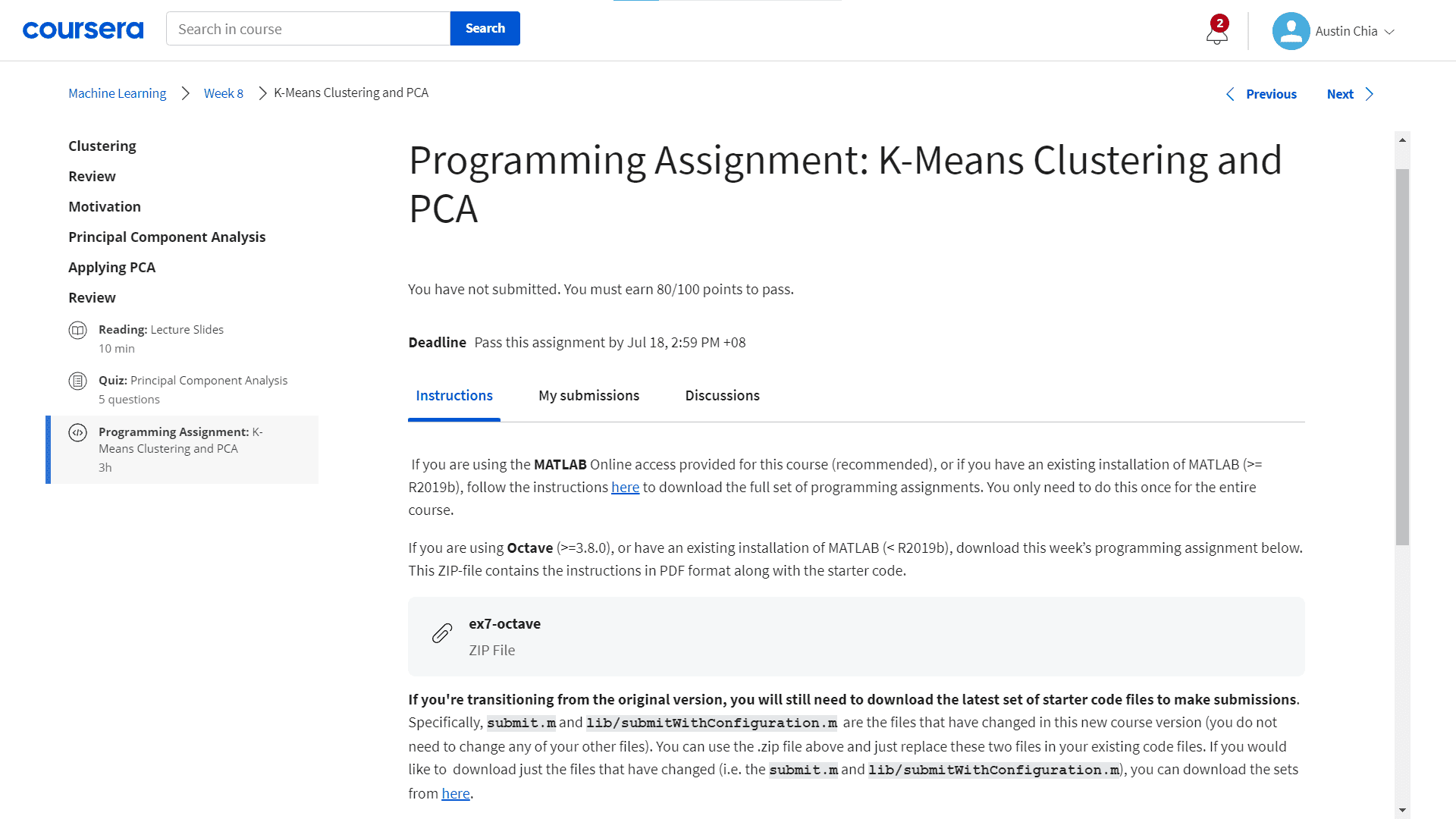1456x819 pixels.
Task: Click the book icon beside Reading: Lecture Slides
Action: coord(78,330)
